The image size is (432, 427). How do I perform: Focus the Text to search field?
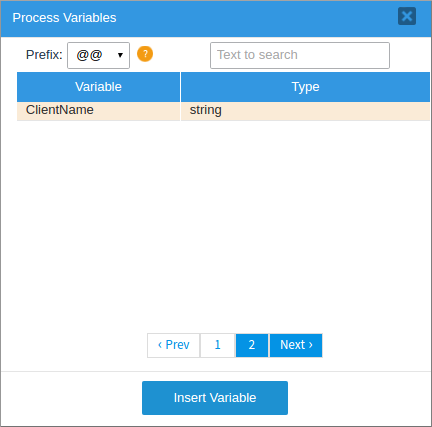(x=300, y=55)
